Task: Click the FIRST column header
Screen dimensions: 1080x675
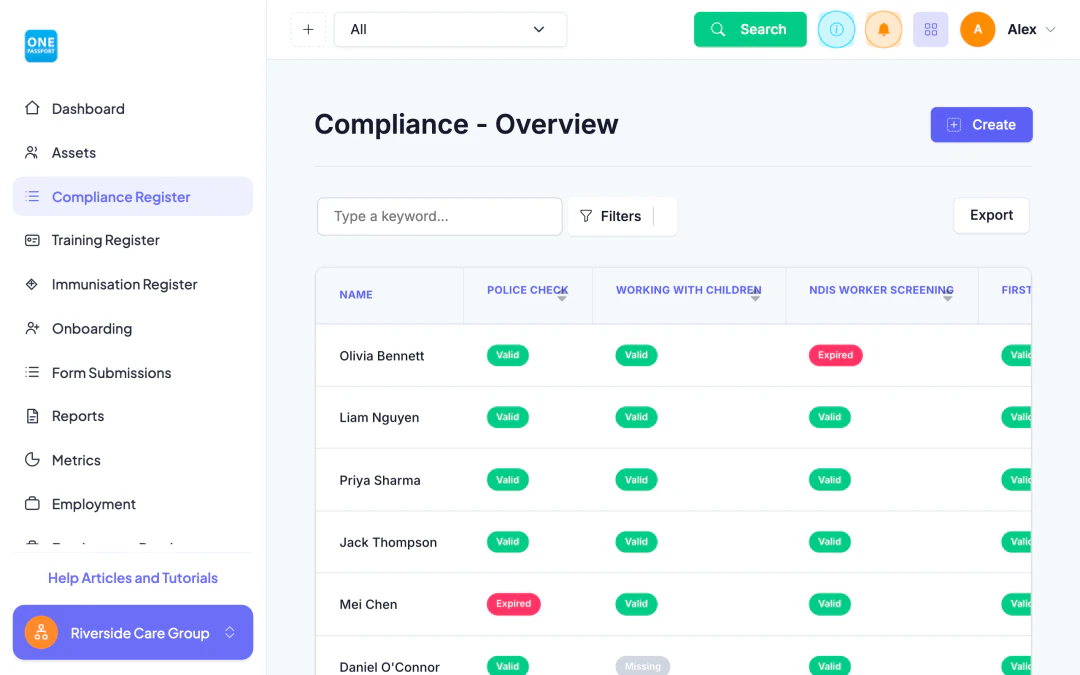Action: (x=1016, y=290)
